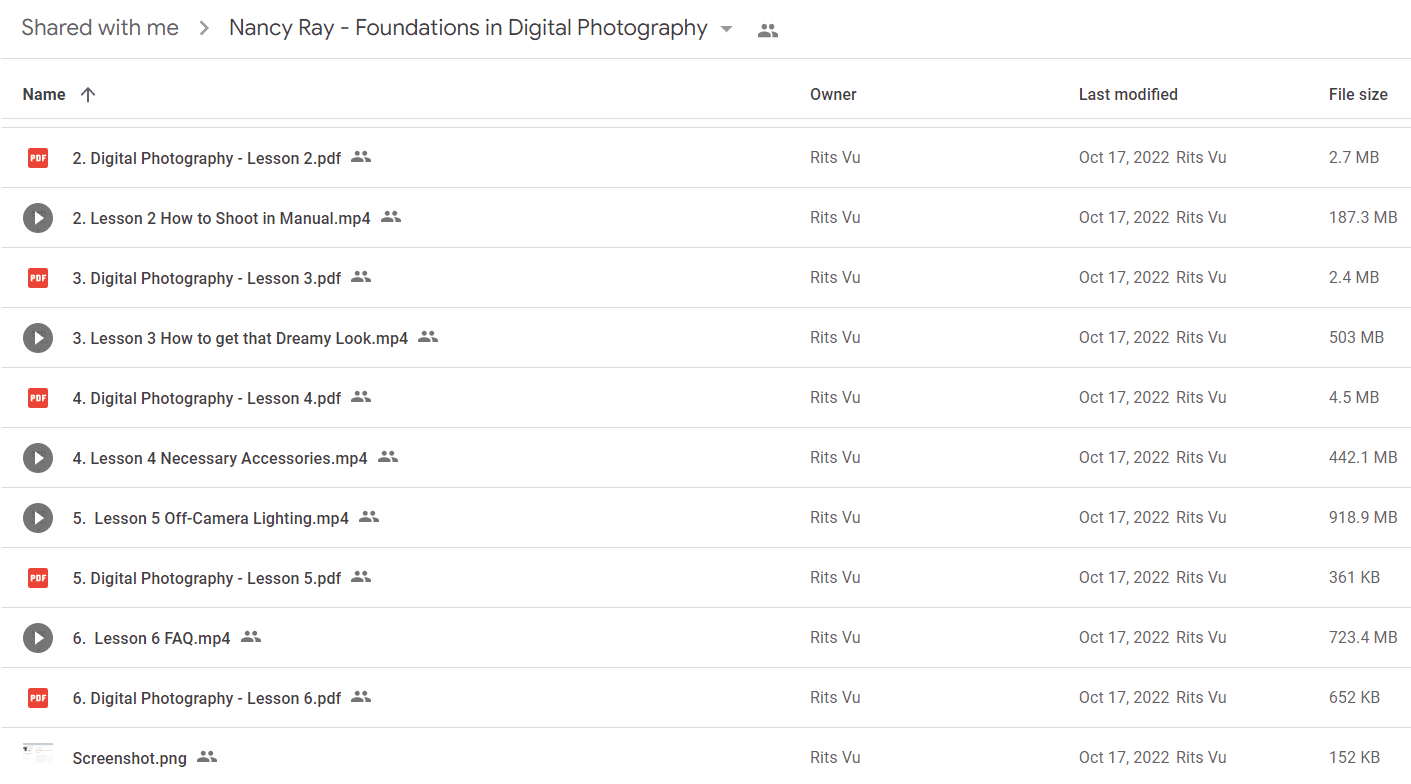Sort files by File size column
The image size is (1411, 784).
tap(1358, 95)
